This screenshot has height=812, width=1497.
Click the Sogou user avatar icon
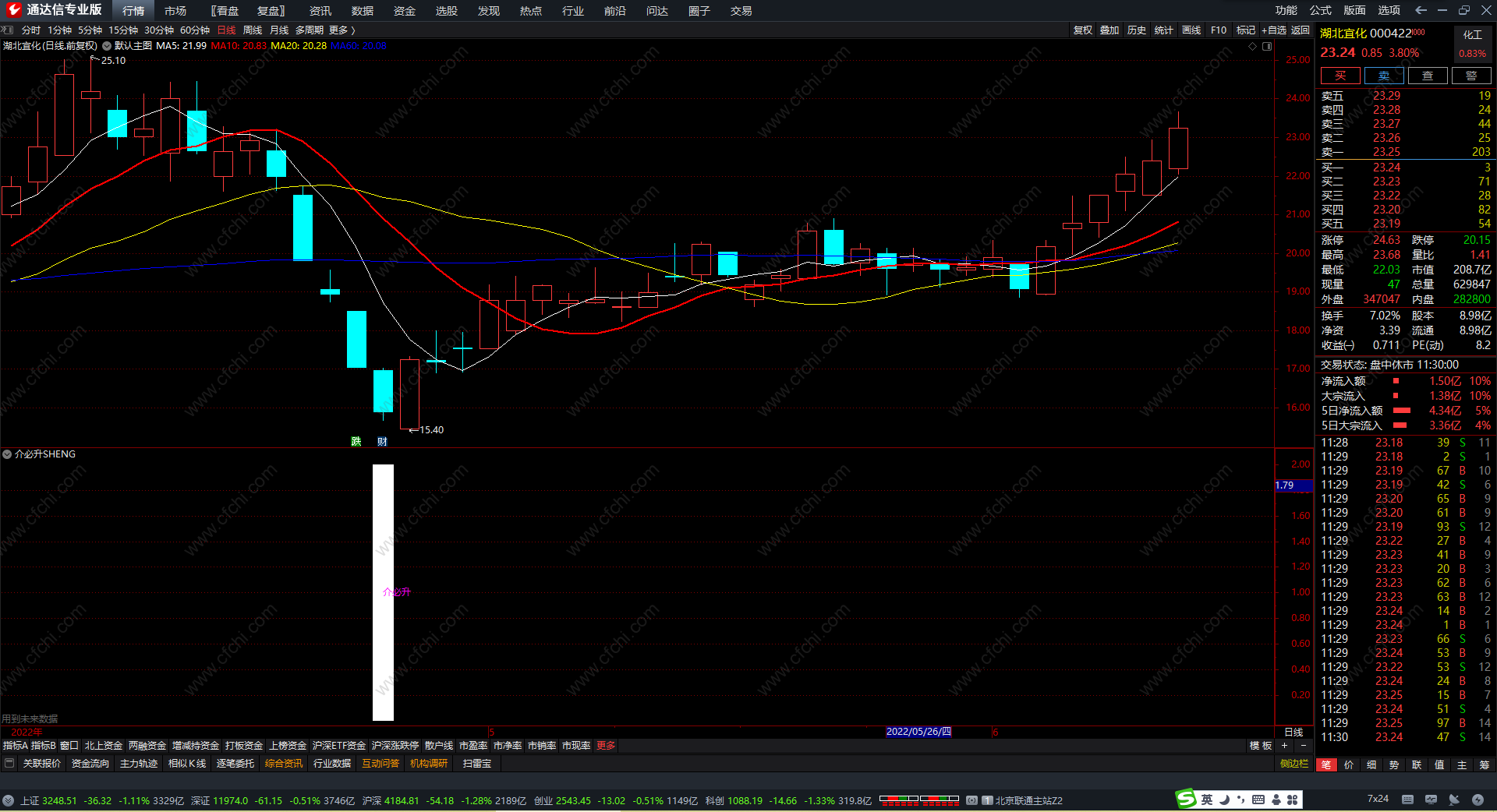[1276, 800]
